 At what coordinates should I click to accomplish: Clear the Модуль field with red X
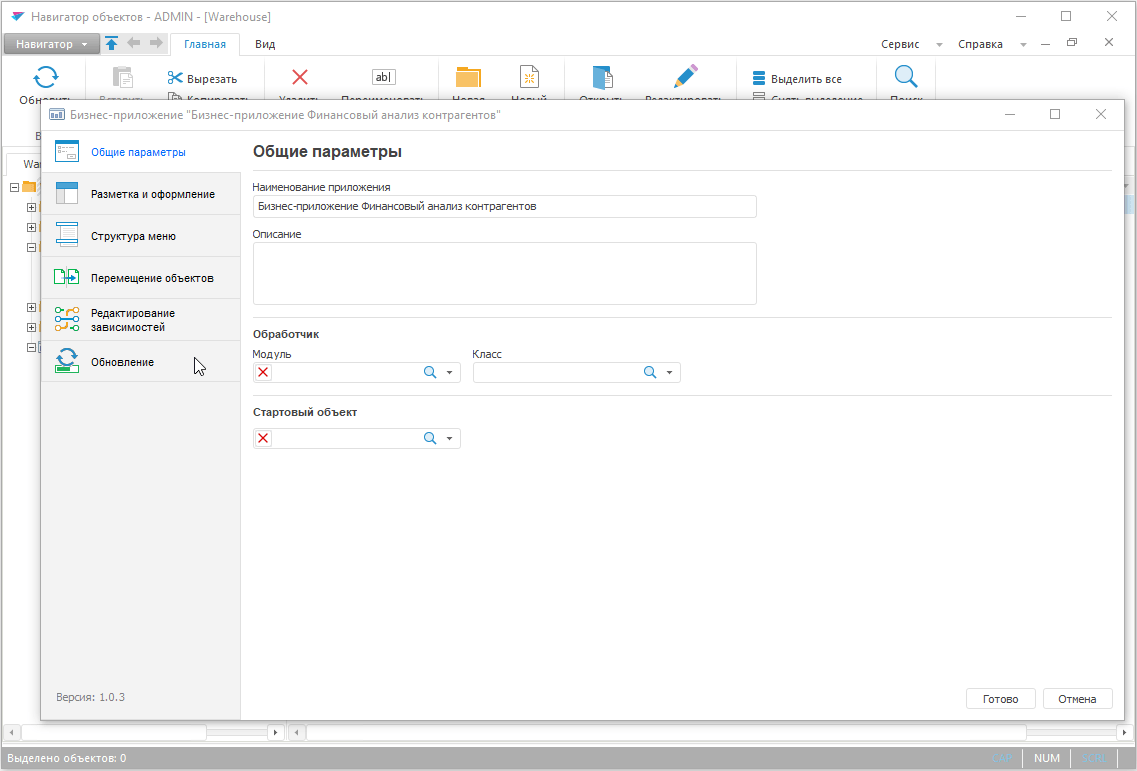[264, 372]
